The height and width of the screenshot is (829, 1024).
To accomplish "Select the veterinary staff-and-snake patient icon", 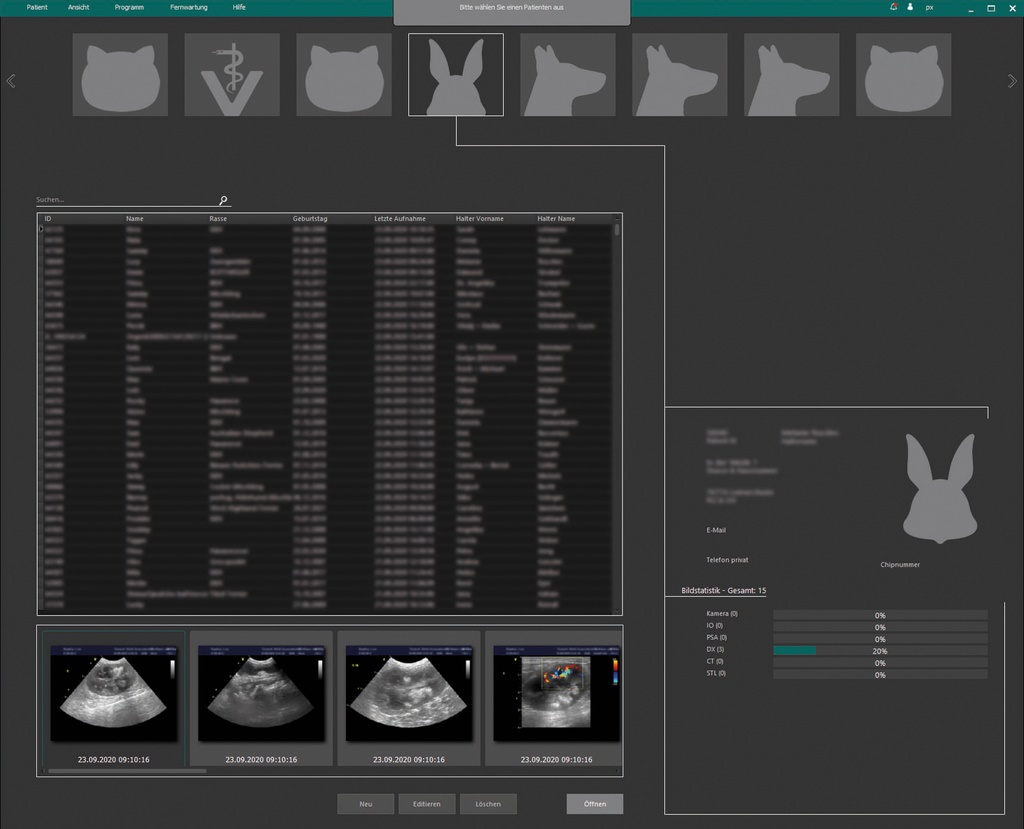I will [232, 75].
